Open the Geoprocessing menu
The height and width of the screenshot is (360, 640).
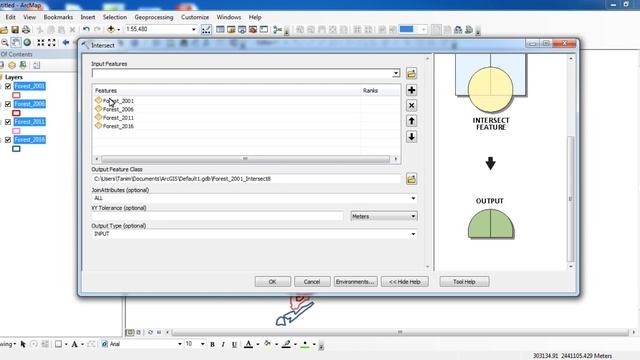[154, 17]
